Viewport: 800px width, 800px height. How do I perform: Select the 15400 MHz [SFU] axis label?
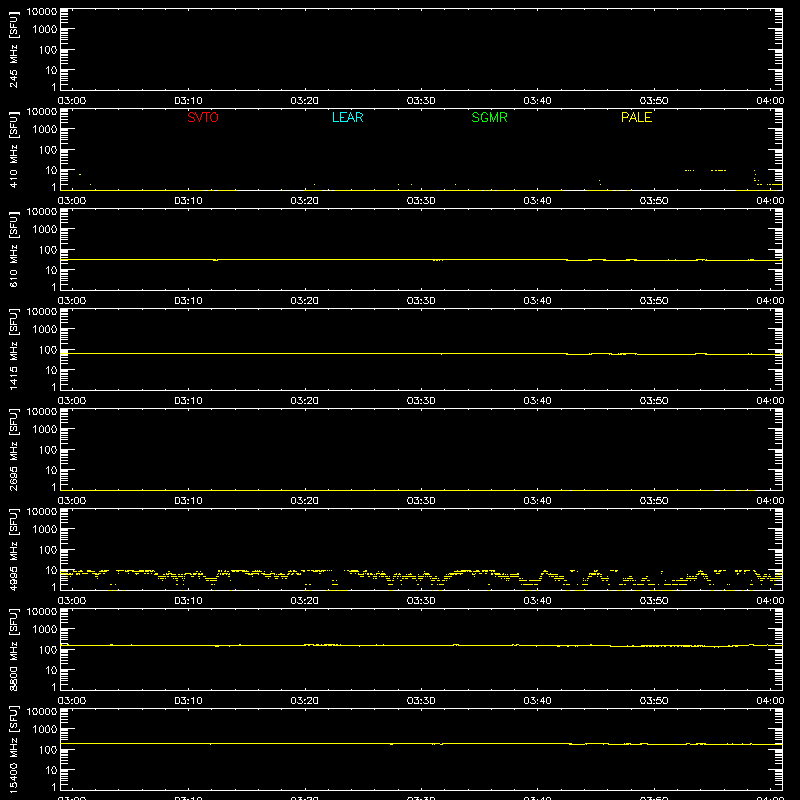point(13,749)
